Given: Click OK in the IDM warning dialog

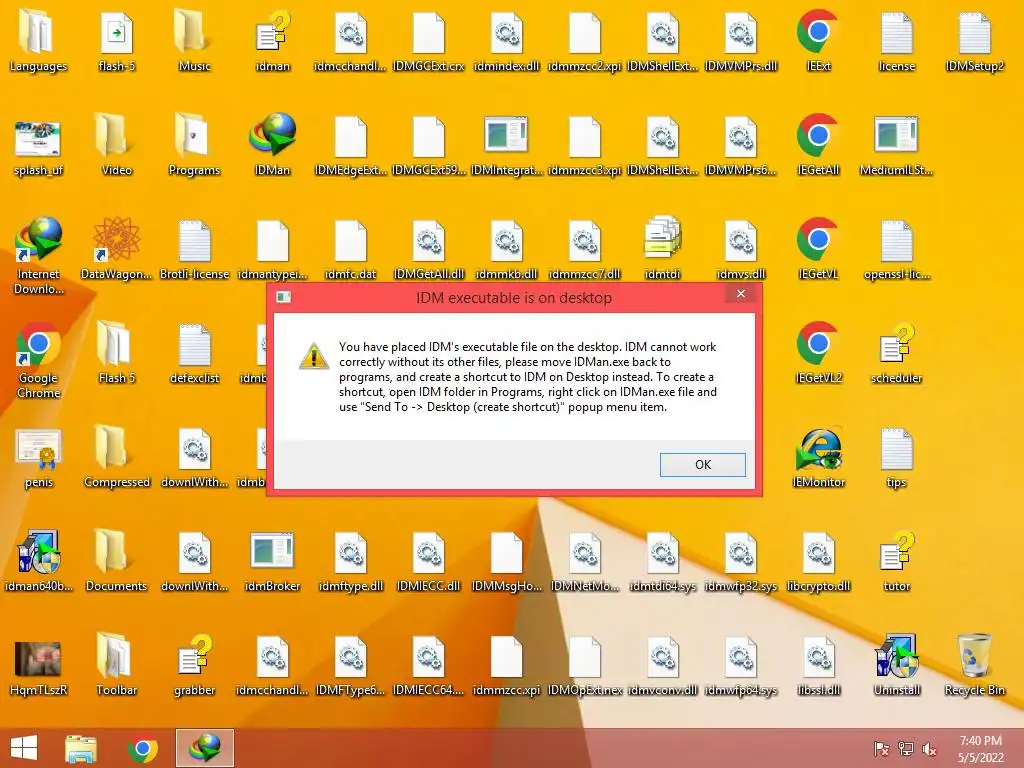Looking at the screenshot, I should 703,464.
